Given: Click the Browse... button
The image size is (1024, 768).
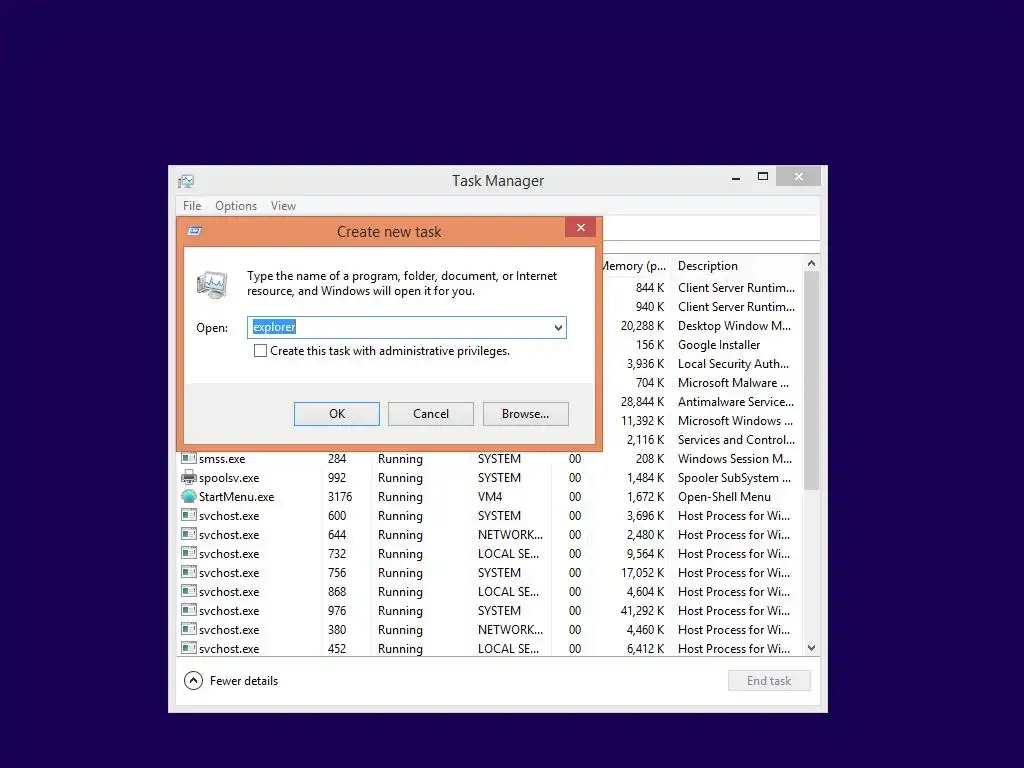Looking at the screenshot, I should coord(526,414).
